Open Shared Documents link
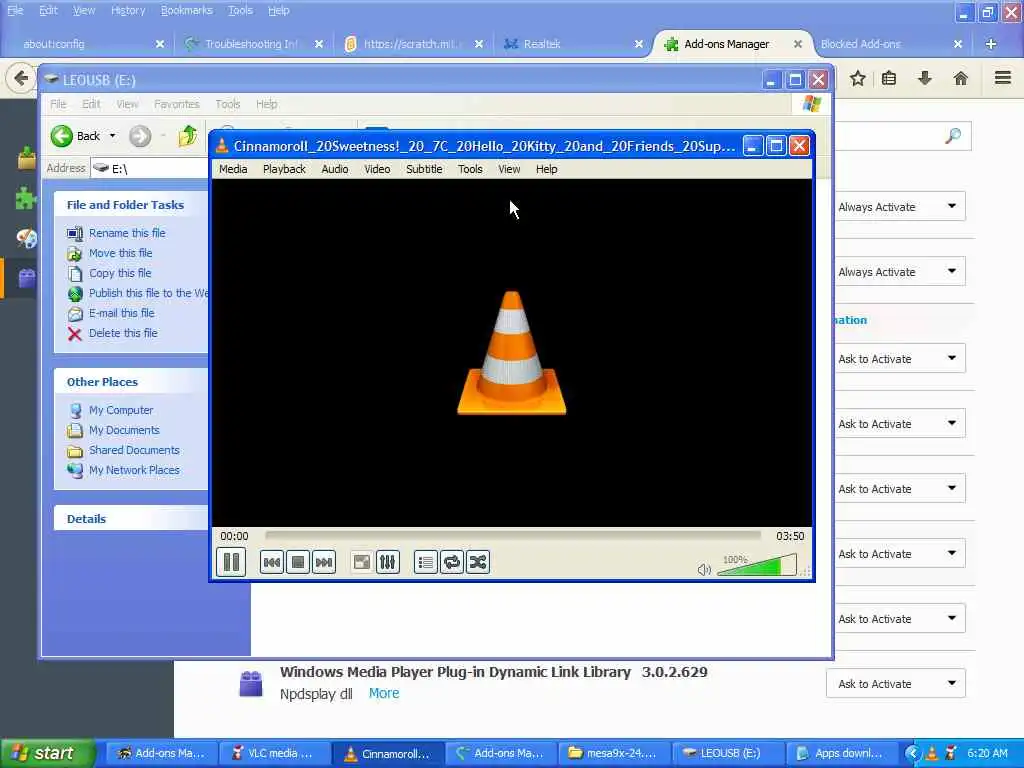The image size is (1024, 768). pyautogui.click(x=134, y=450)
